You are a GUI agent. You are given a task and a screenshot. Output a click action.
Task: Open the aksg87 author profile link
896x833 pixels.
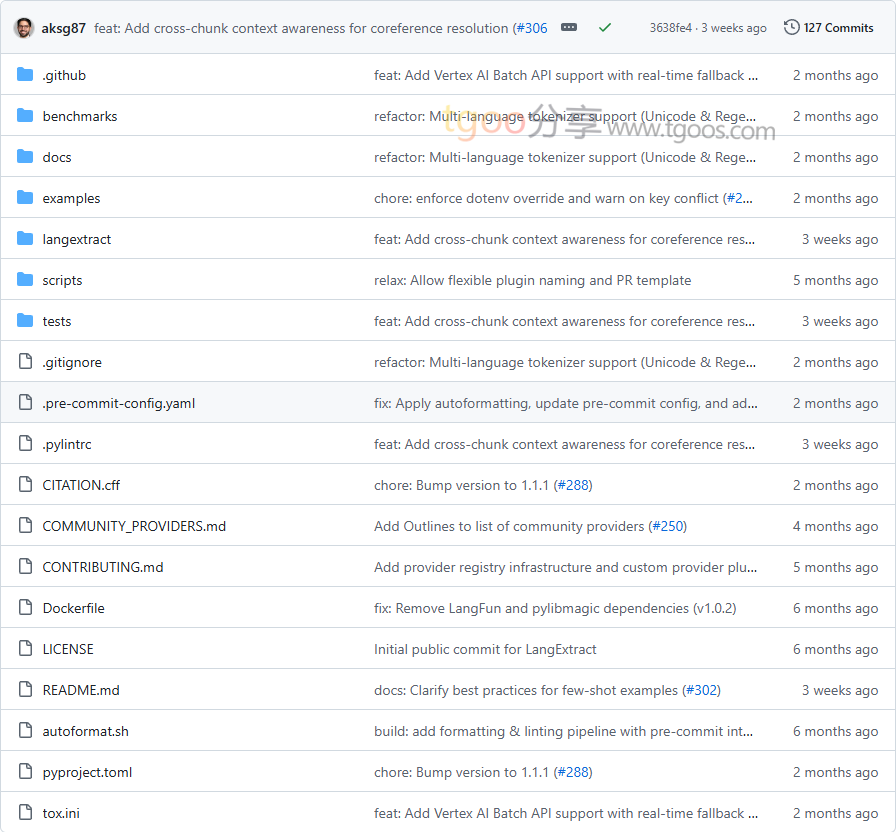point(64,28)
